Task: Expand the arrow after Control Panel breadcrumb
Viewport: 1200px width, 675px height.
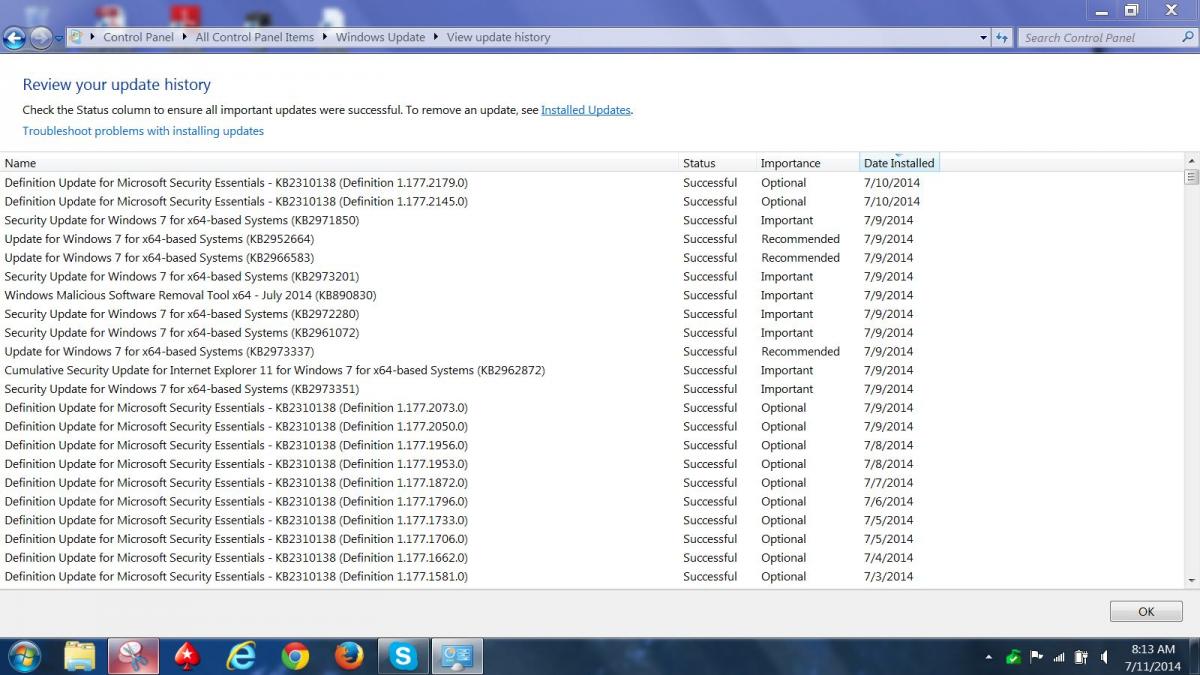Action: pyautogui.click(x=185, y=37)
